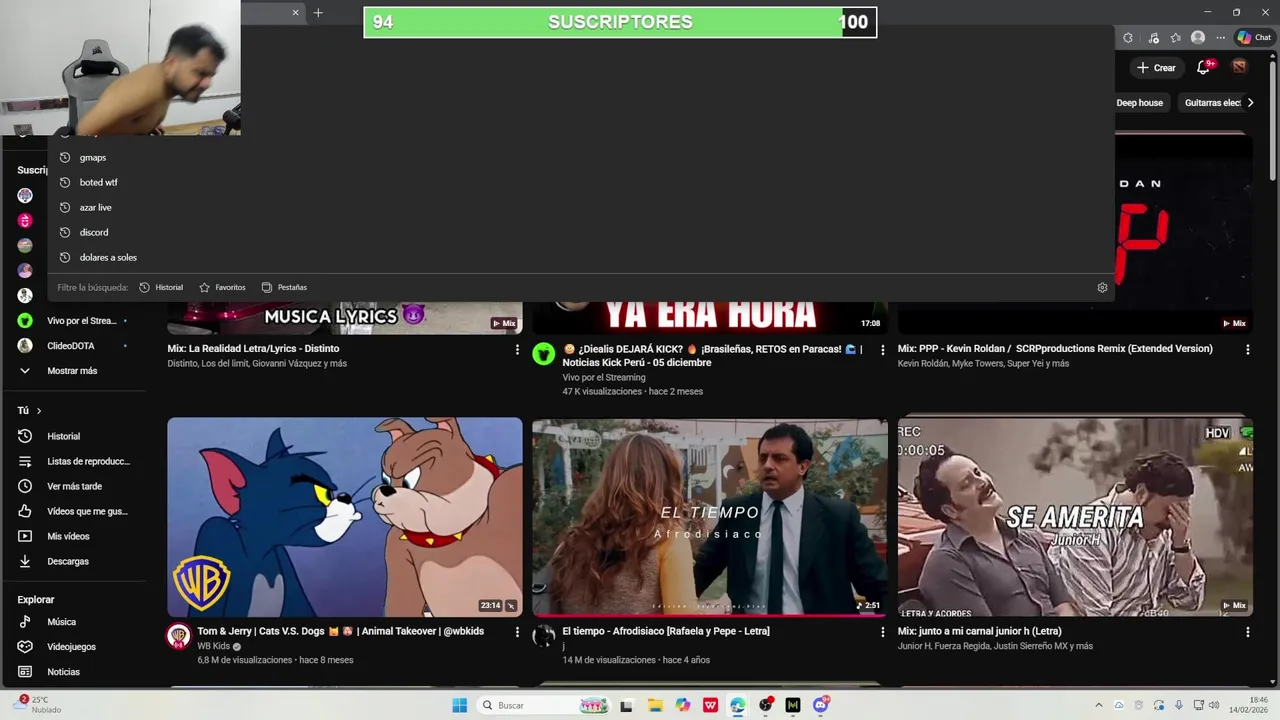This screenshot has height=720, width=1280.
Task: Open WB Kids channel avatar
Action: [x=179, y=636]
